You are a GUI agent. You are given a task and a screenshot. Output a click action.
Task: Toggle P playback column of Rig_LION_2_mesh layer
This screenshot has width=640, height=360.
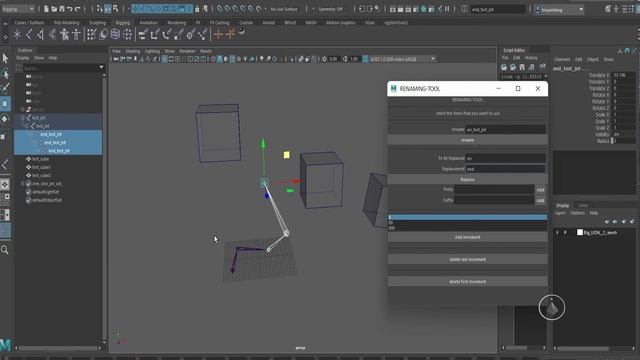click(x=565, y=233)
